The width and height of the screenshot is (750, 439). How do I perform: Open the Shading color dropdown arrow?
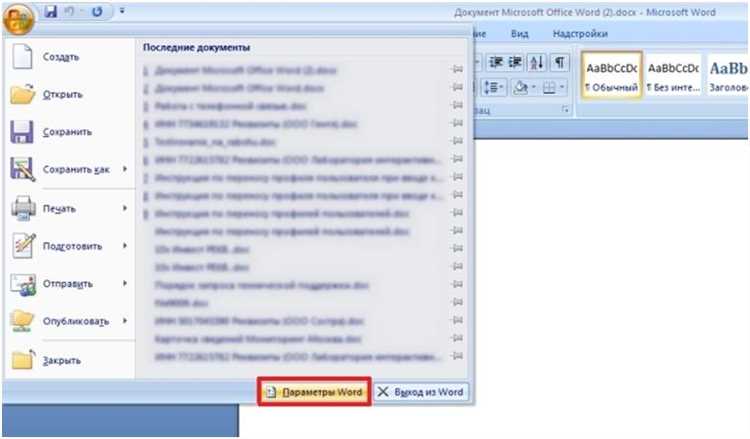click(533, 88)
